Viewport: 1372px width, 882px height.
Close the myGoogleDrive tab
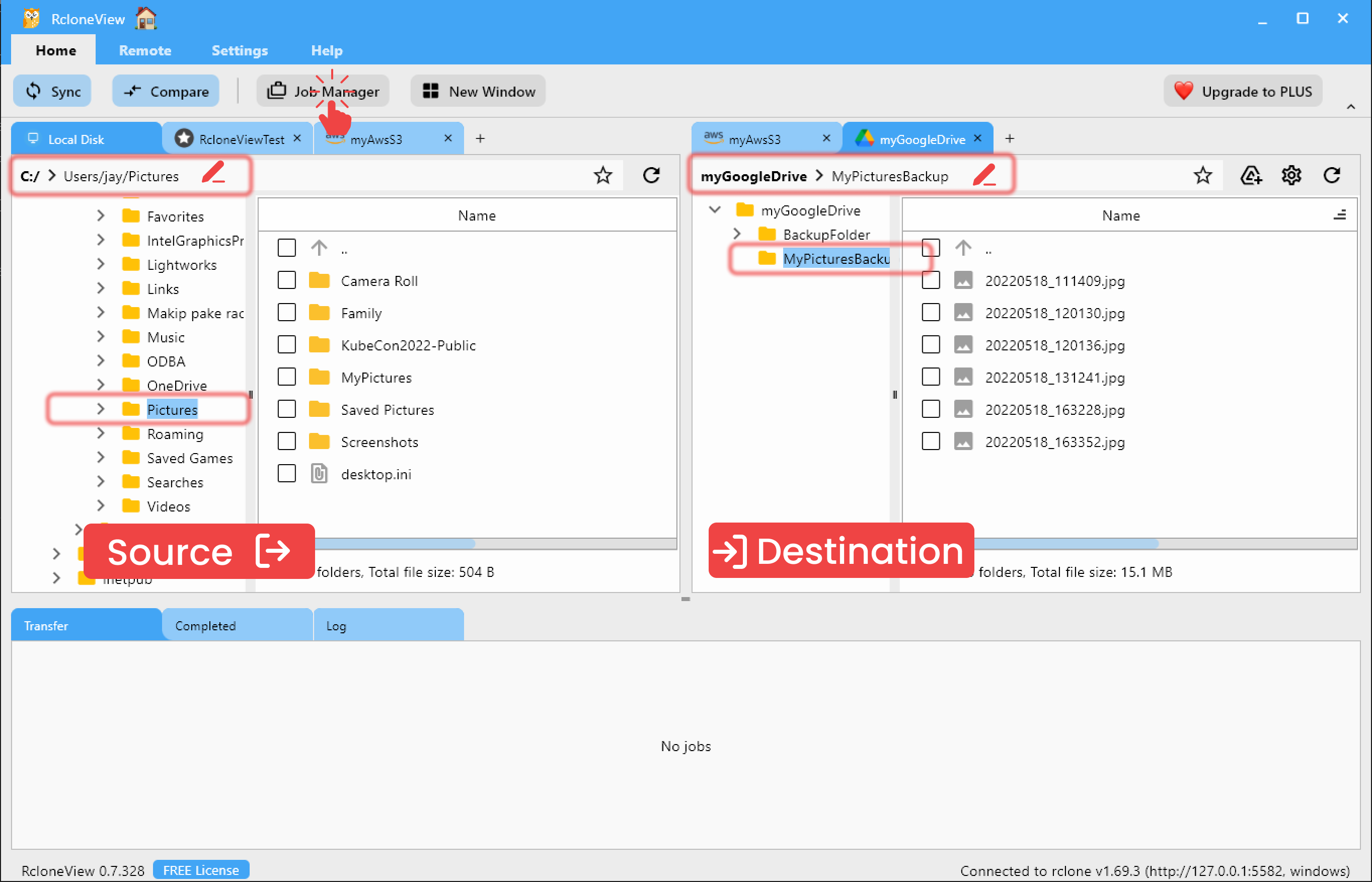tap(977, 138)
